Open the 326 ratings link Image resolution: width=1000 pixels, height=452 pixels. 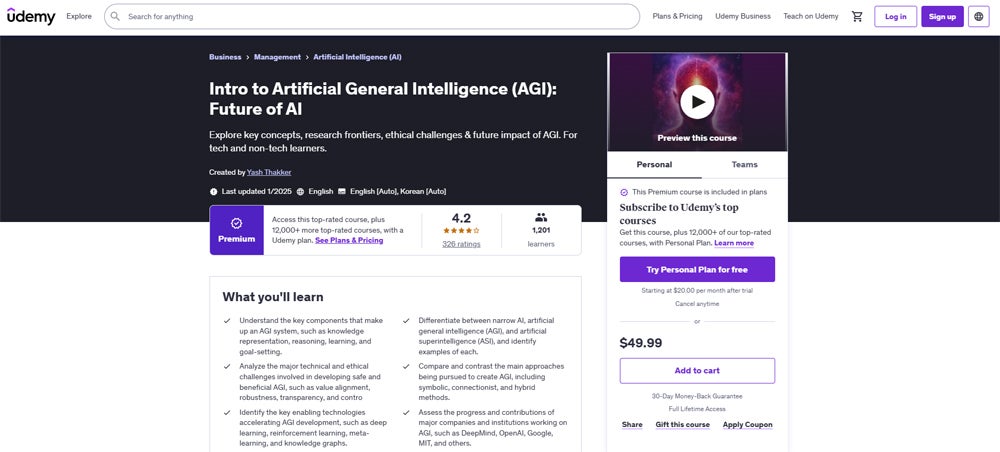point(461,244)
